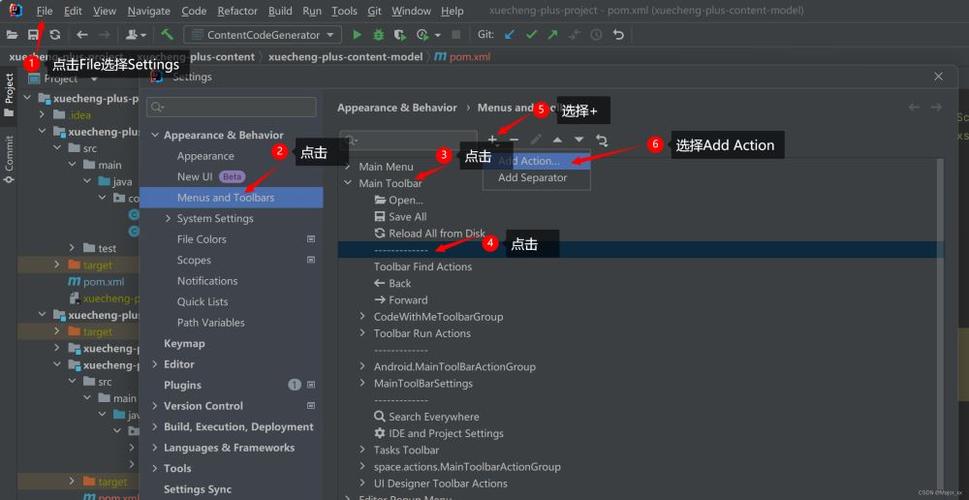Close the Settings dialog
This screenshot has width=969, height=500.
click(938, 76)
